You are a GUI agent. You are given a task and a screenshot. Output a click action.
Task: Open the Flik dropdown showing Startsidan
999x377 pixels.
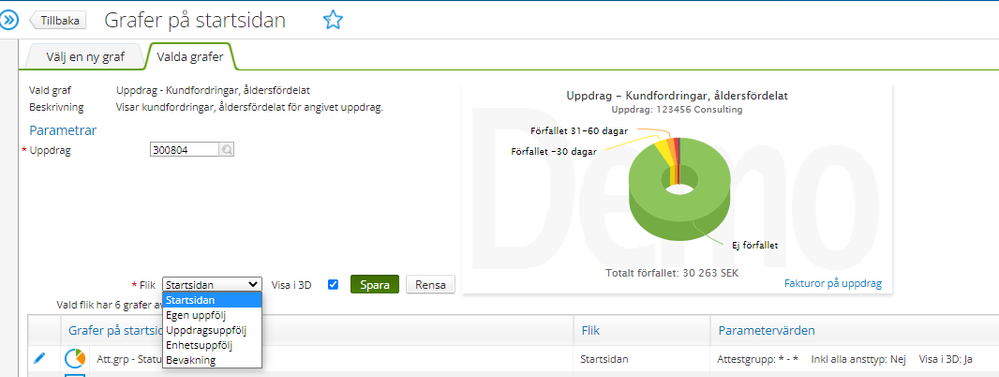pos(212,285)
